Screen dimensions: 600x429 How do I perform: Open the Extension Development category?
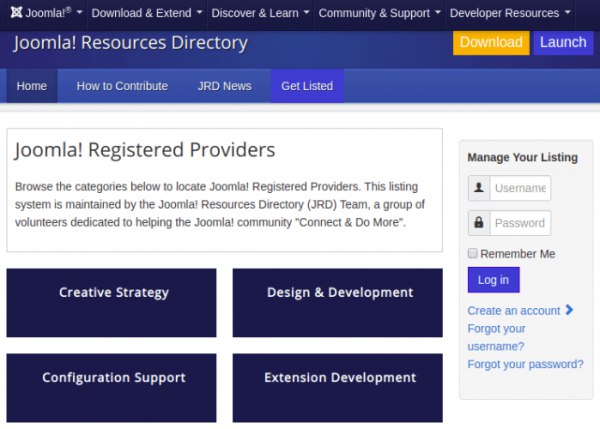click(338, 388)
